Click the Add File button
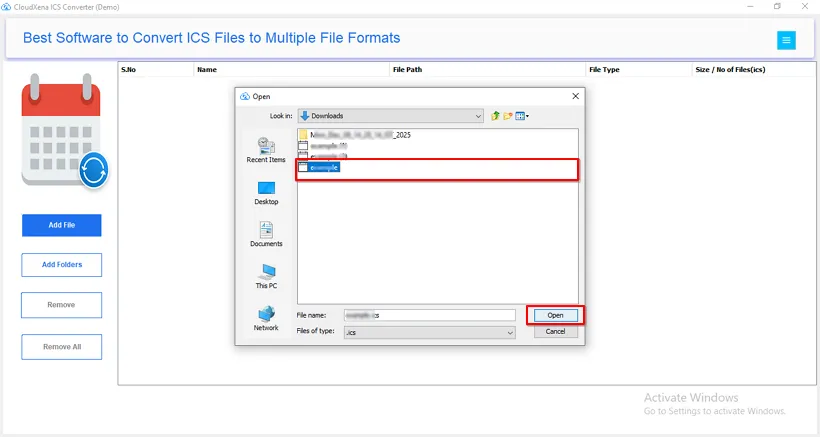This screenshot has width=820, height=437. (x=62, y=225)
